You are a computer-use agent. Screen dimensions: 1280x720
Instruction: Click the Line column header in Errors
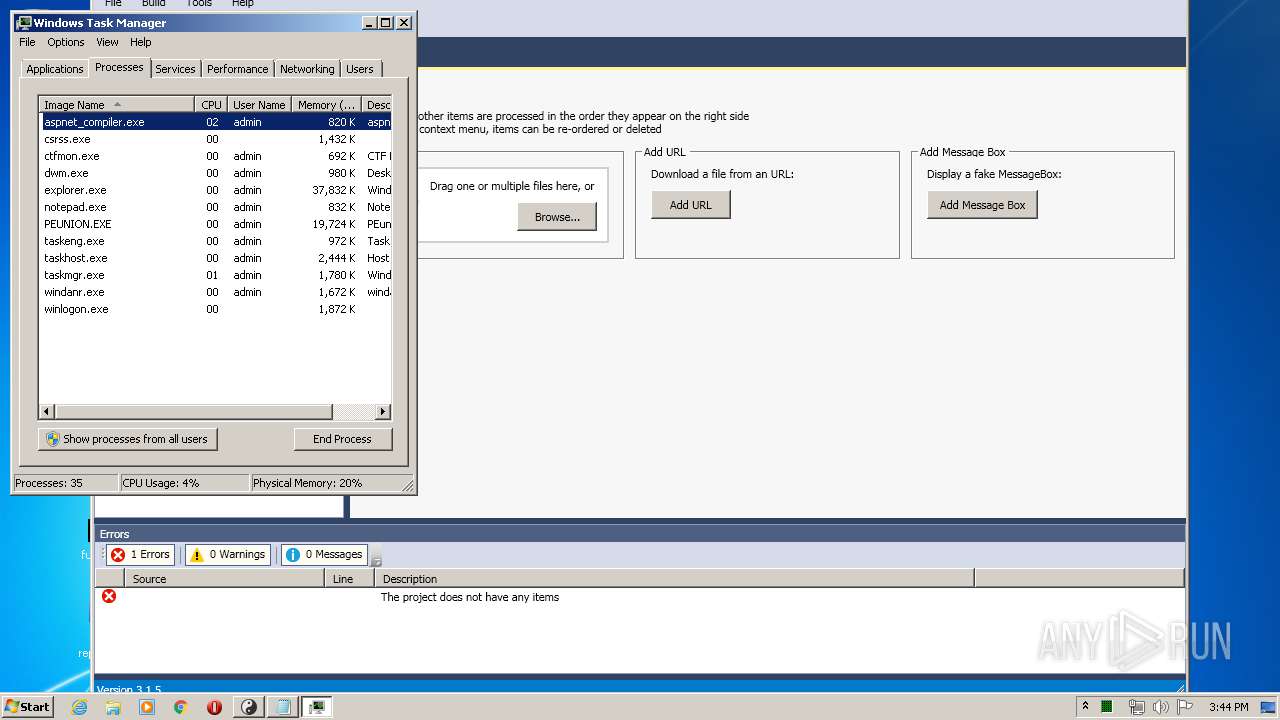point(349,579)
